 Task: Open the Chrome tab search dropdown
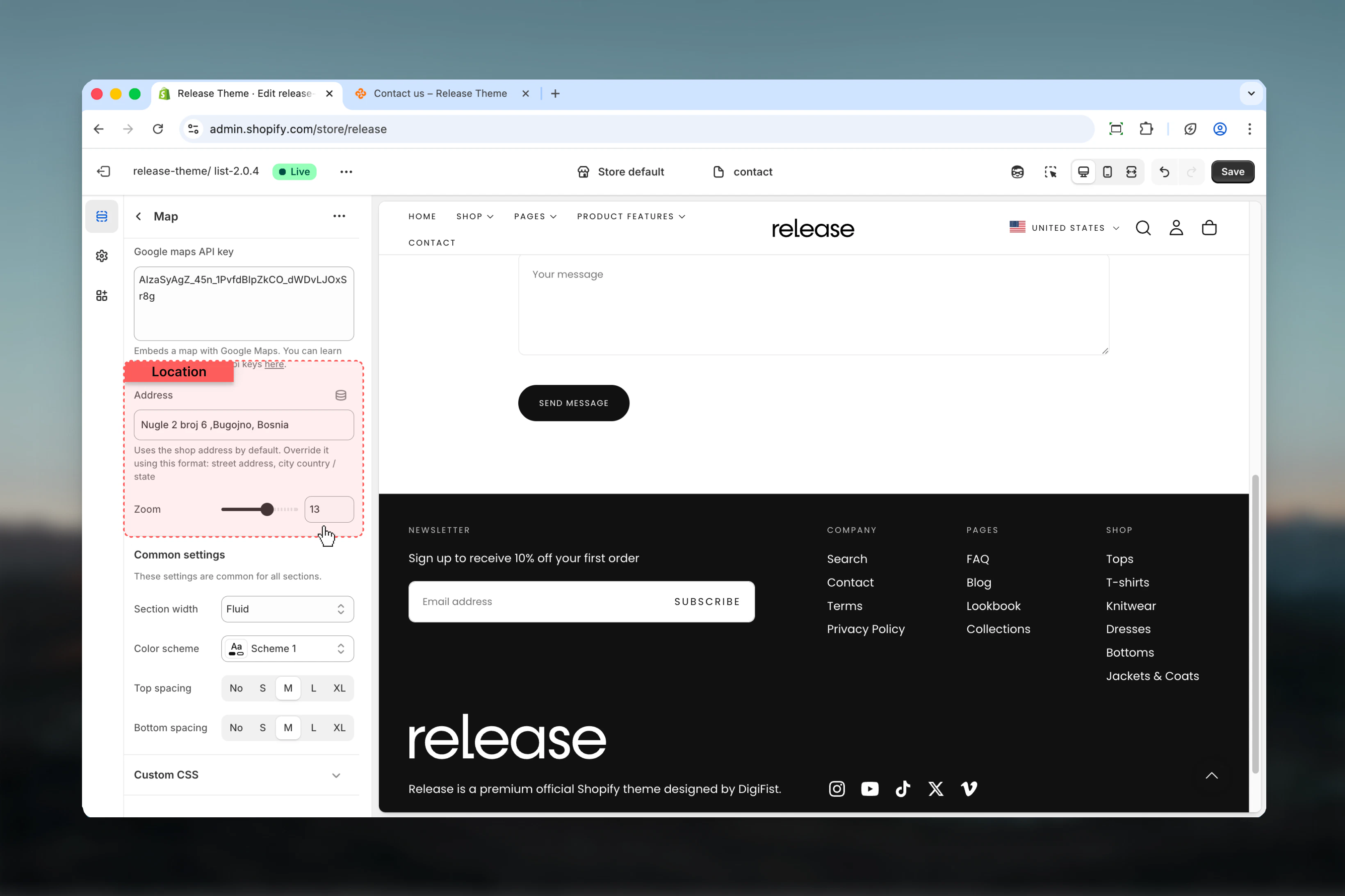[1251, 94]
